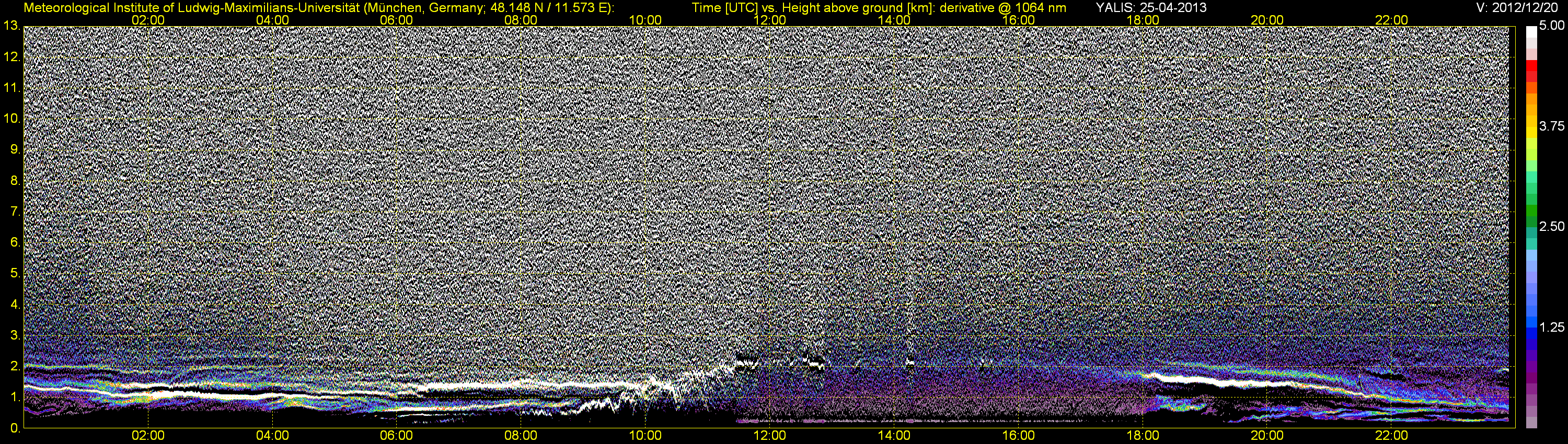
Task: Click the 13 km height axis label
Action: [11, 26]
